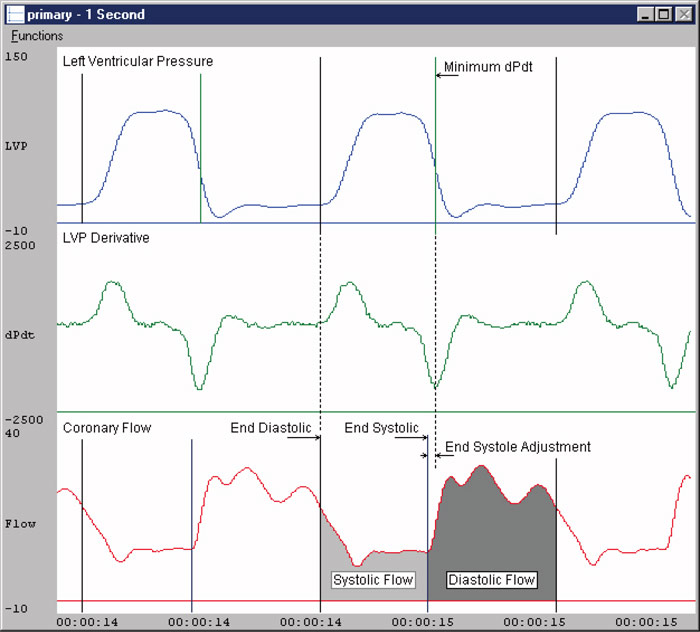Minimize the primary window
Screen dimensions: 700x632
[x=646, y=15]
